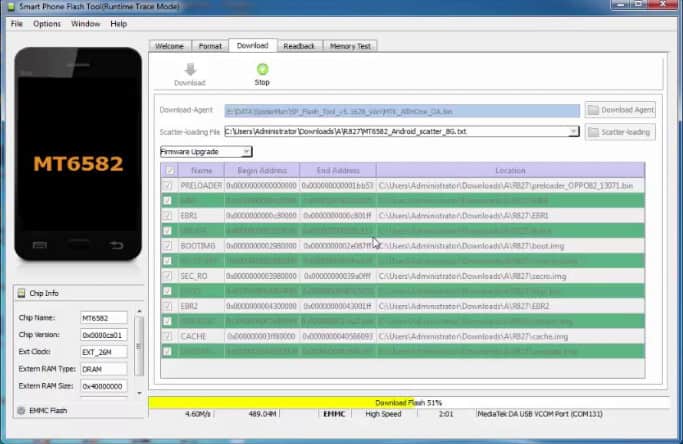This screenshot has height=444, width=683.
Task: Switch to the Format tab
Action: (210, 46)
